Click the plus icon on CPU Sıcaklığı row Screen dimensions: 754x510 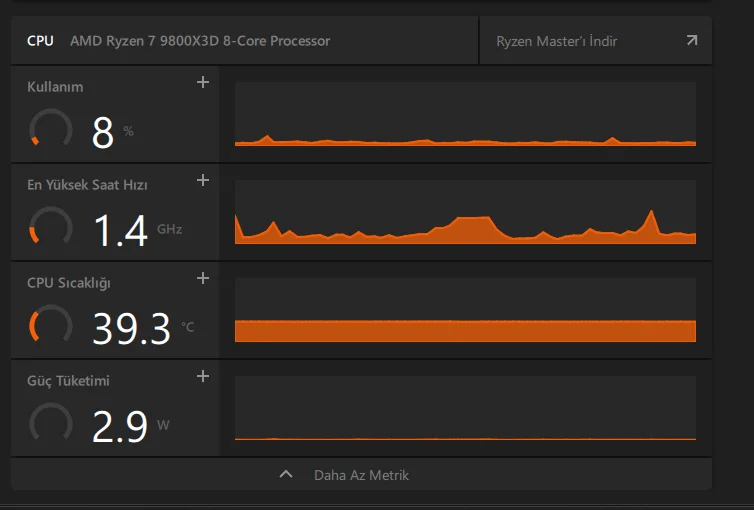click(x=203, y=278)
